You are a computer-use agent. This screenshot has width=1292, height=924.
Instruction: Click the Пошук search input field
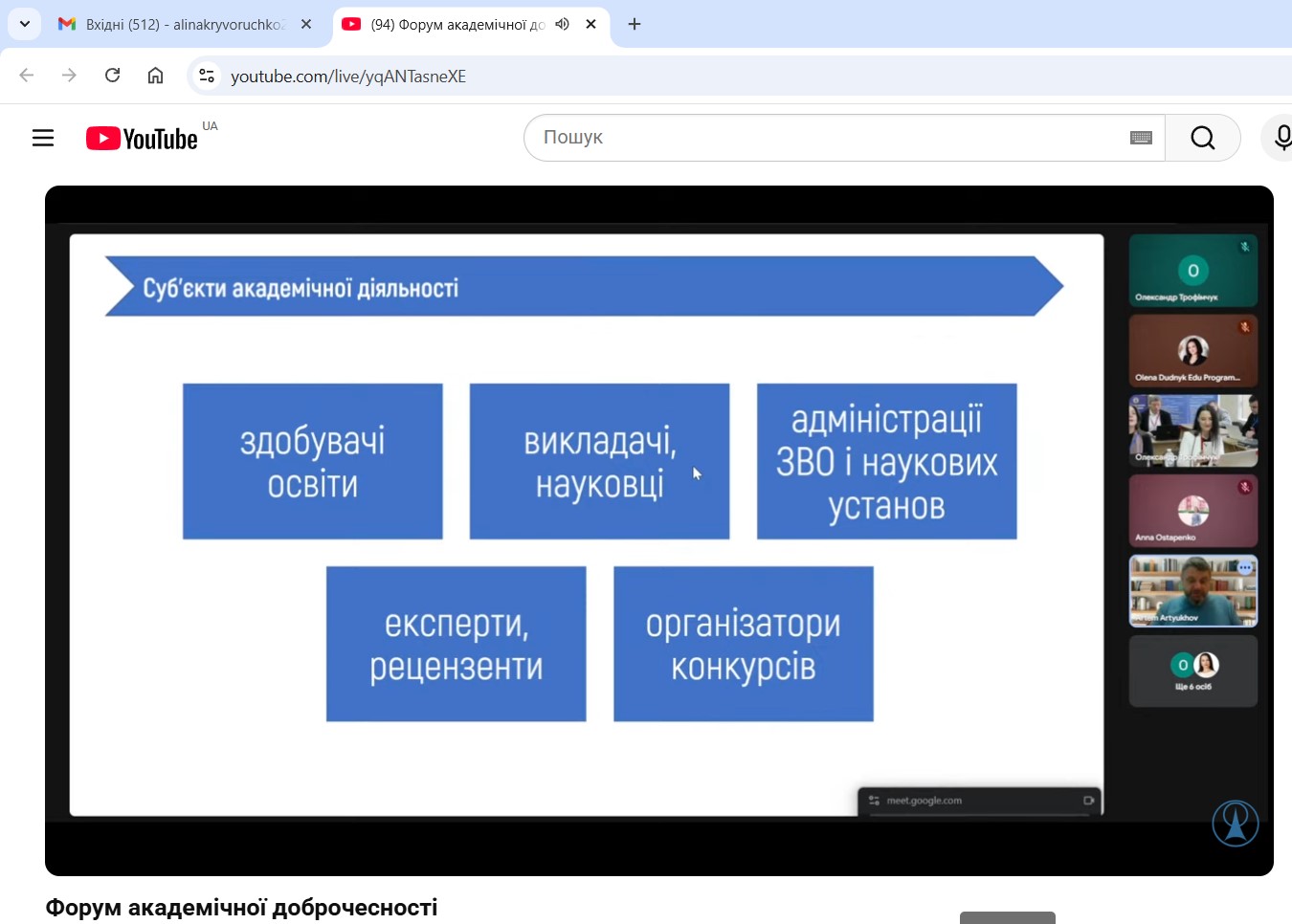(823, 138)
